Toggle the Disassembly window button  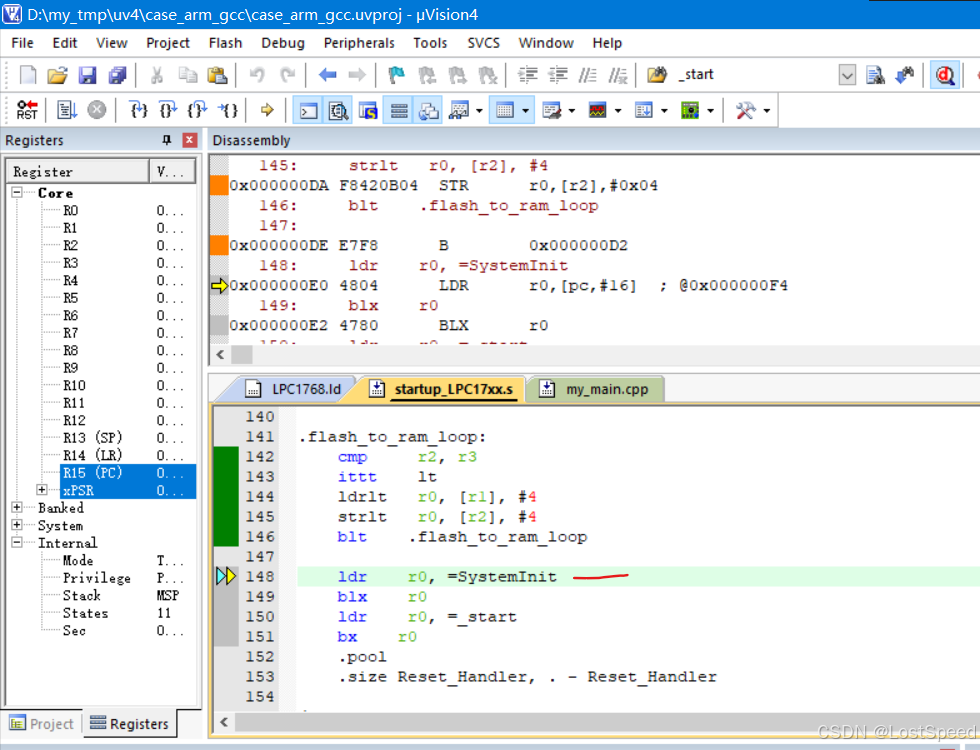tap(338, 111)
